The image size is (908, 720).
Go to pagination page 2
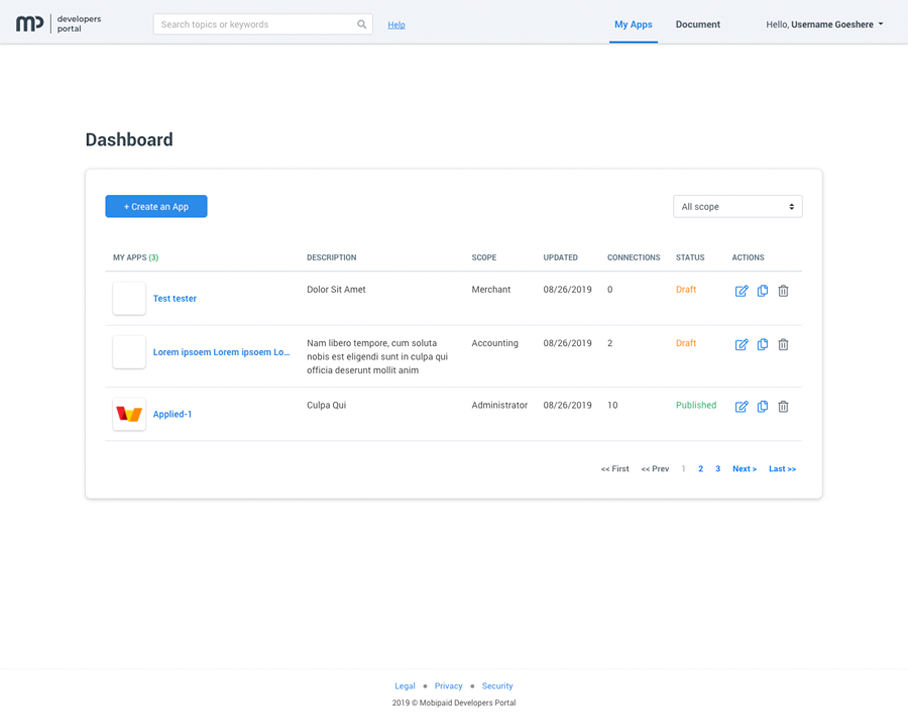point(701,469)
